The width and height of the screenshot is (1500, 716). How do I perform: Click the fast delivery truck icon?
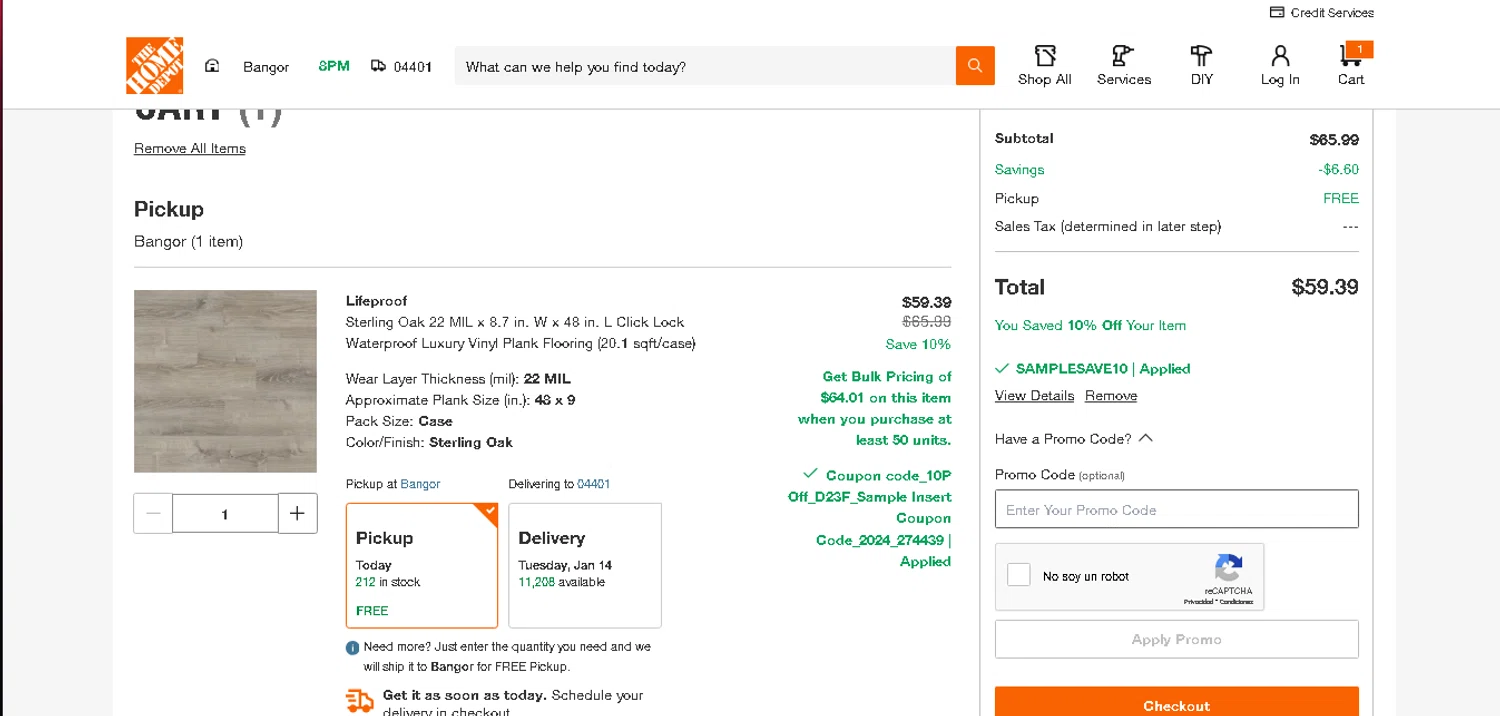(359, 701)
